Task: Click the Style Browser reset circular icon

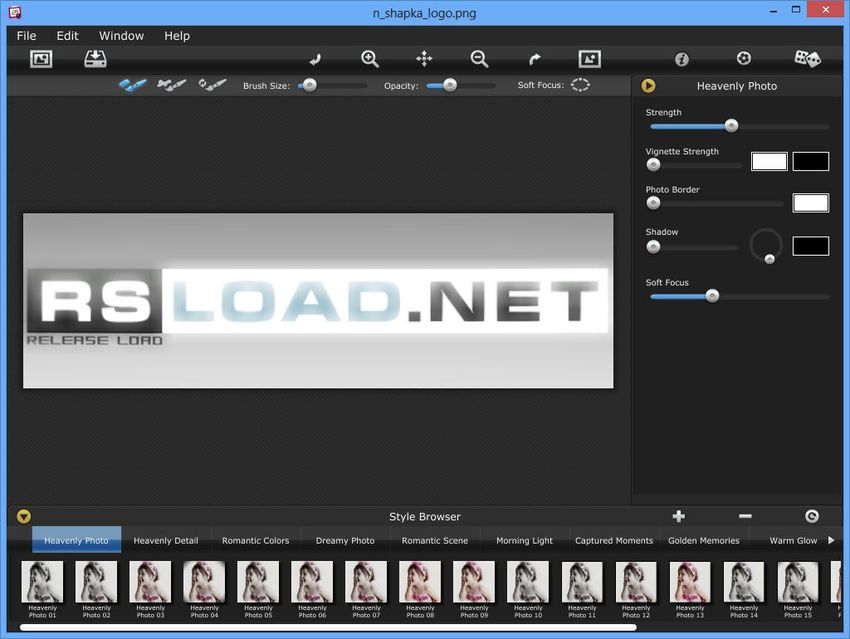Action: tap(812, 516)
